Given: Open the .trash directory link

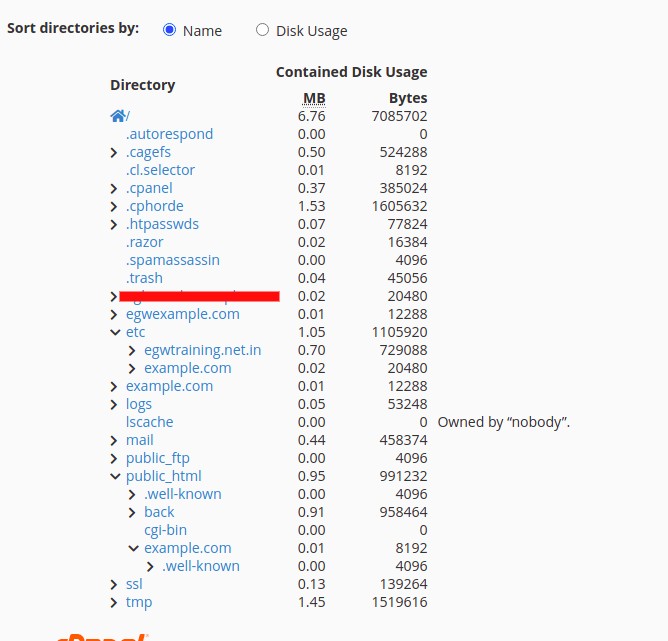Looking at the screenshot, I should [x=144, y=278].
